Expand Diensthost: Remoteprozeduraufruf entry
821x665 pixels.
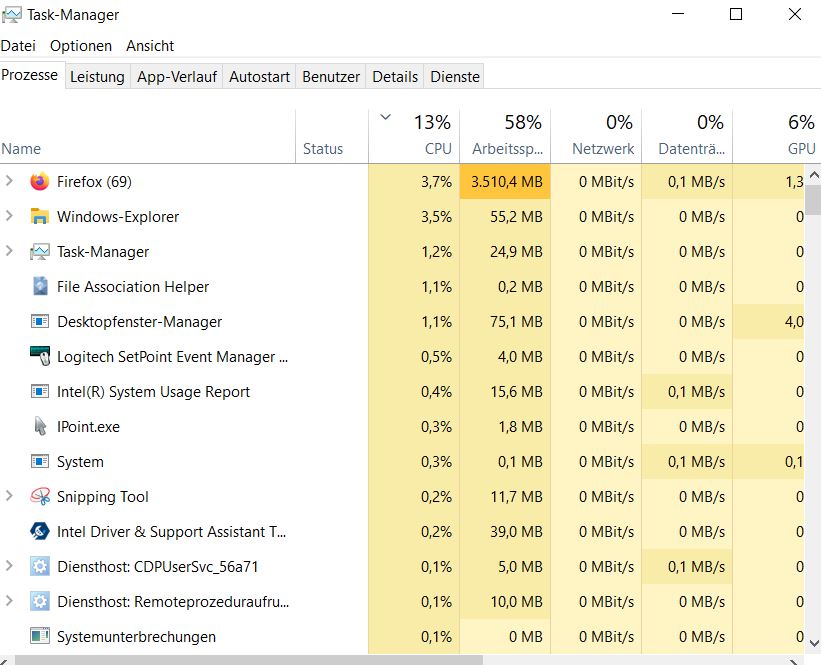(10, 602)
